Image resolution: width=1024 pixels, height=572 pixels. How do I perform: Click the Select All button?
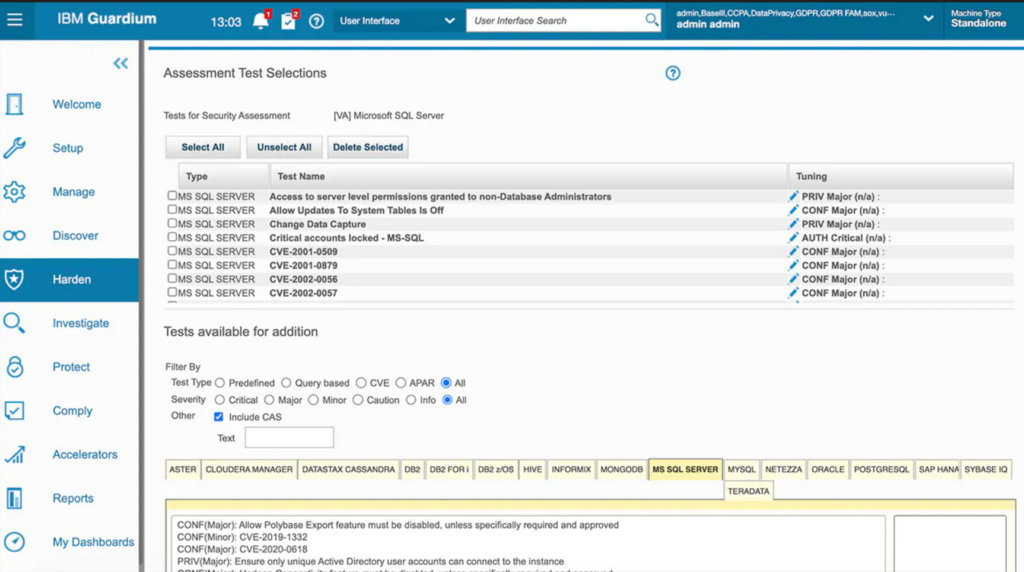(x=202, y=148)
